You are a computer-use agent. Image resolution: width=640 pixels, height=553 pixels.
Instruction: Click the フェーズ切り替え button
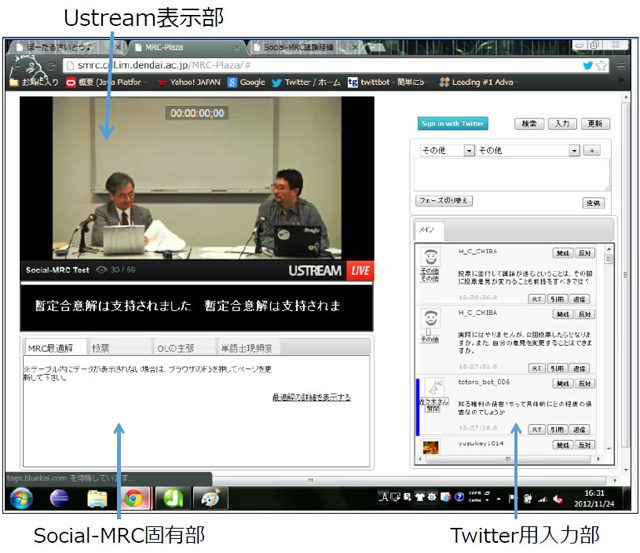[x=444, y=200]
